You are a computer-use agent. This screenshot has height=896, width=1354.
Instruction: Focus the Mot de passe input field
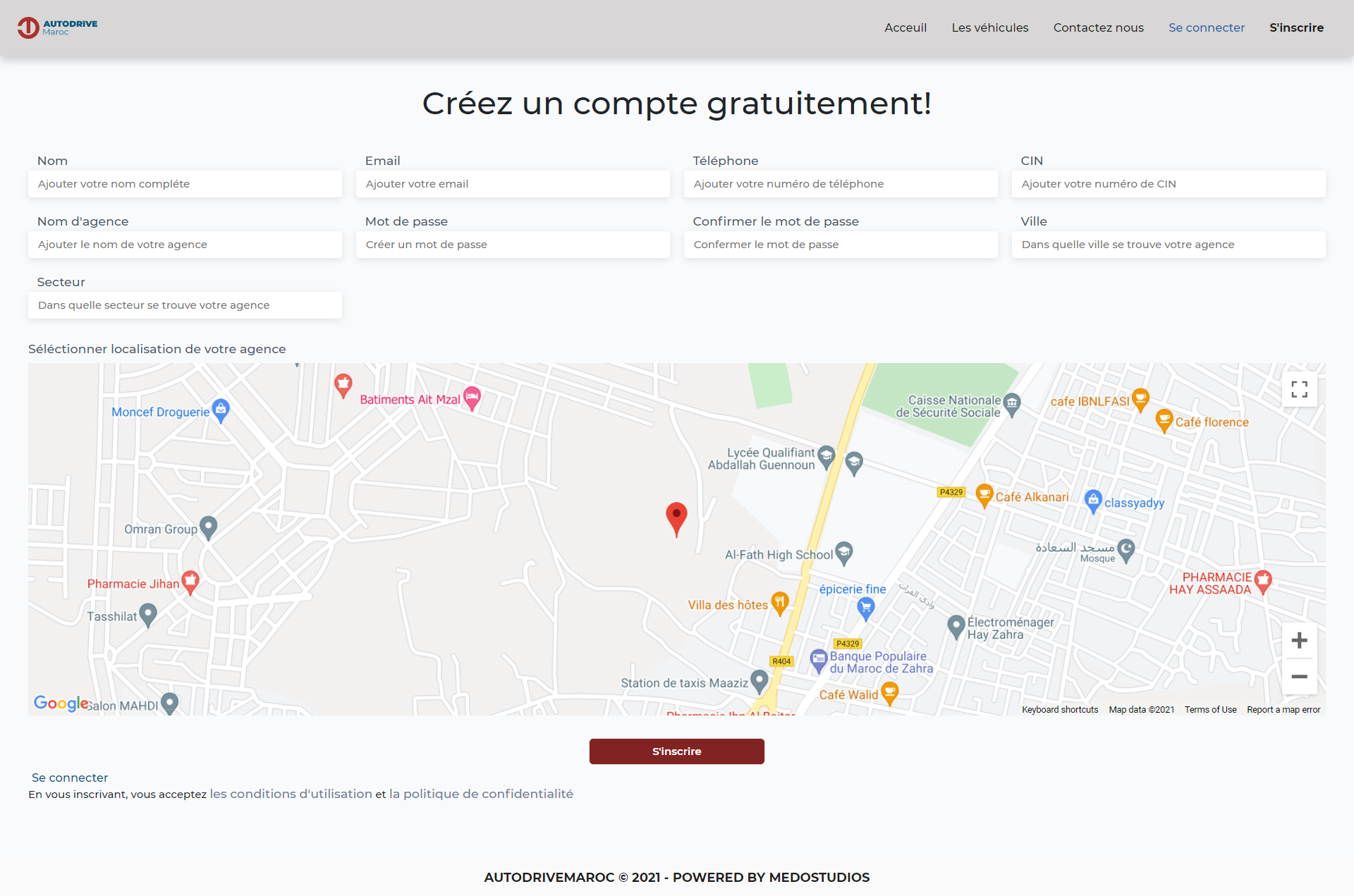pyautogui.click(x=513, y=245)
